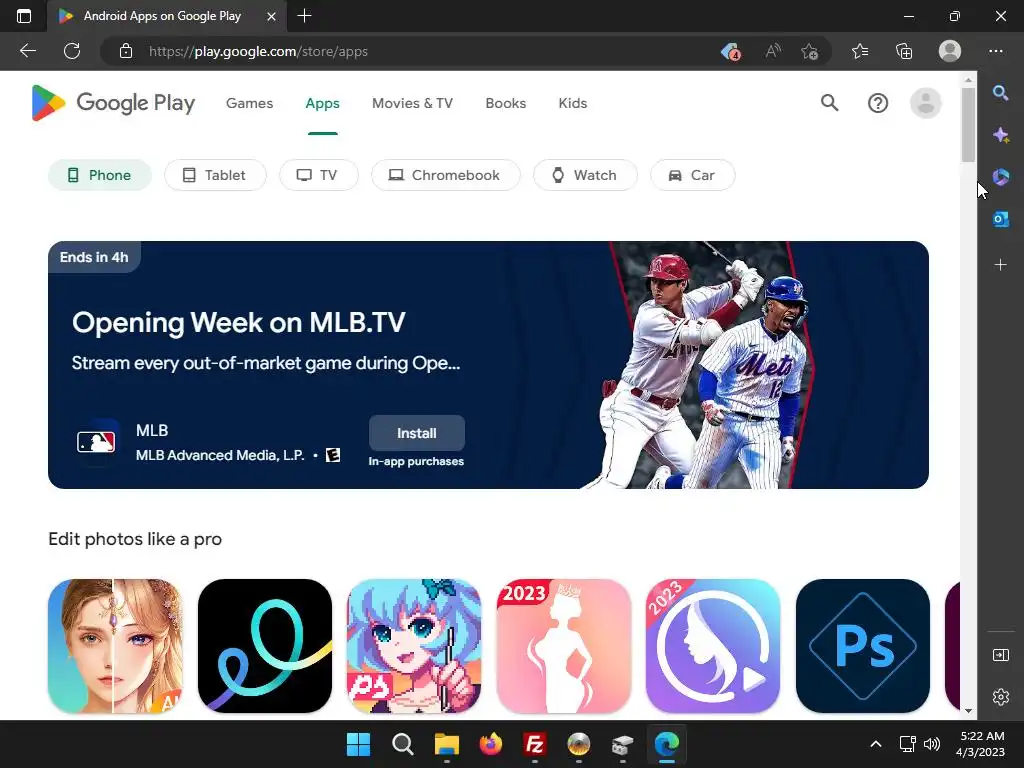The height and width of the screenshot is (768, 1024).
Task: Switch to the Movies & TV tab
Action: tap(412, 103)
